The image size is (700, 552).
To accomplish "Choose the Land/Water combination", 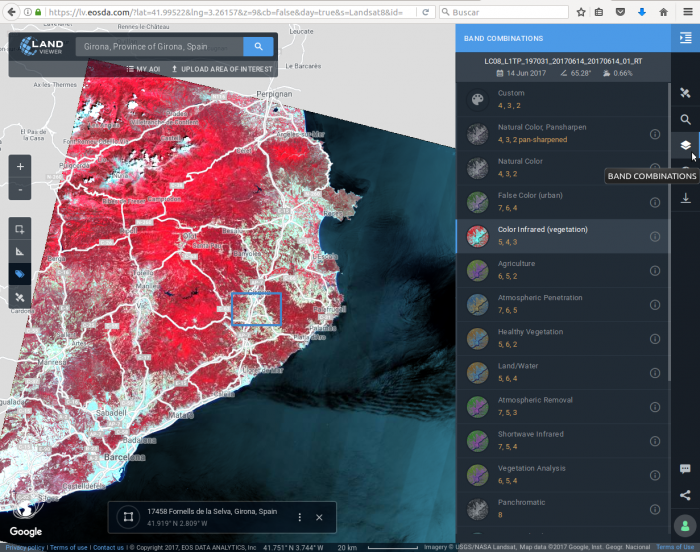I will tap(563, 372).
